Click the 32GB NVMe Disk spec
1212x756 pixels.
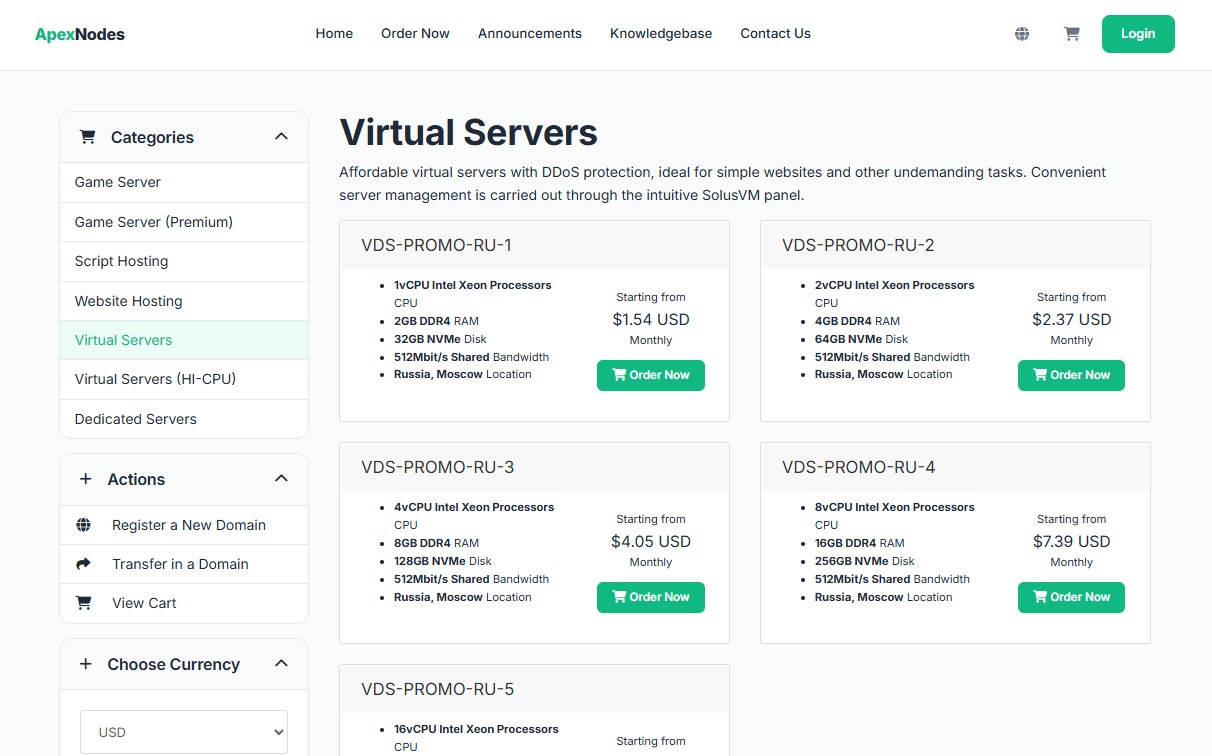[x=440, y=339]
